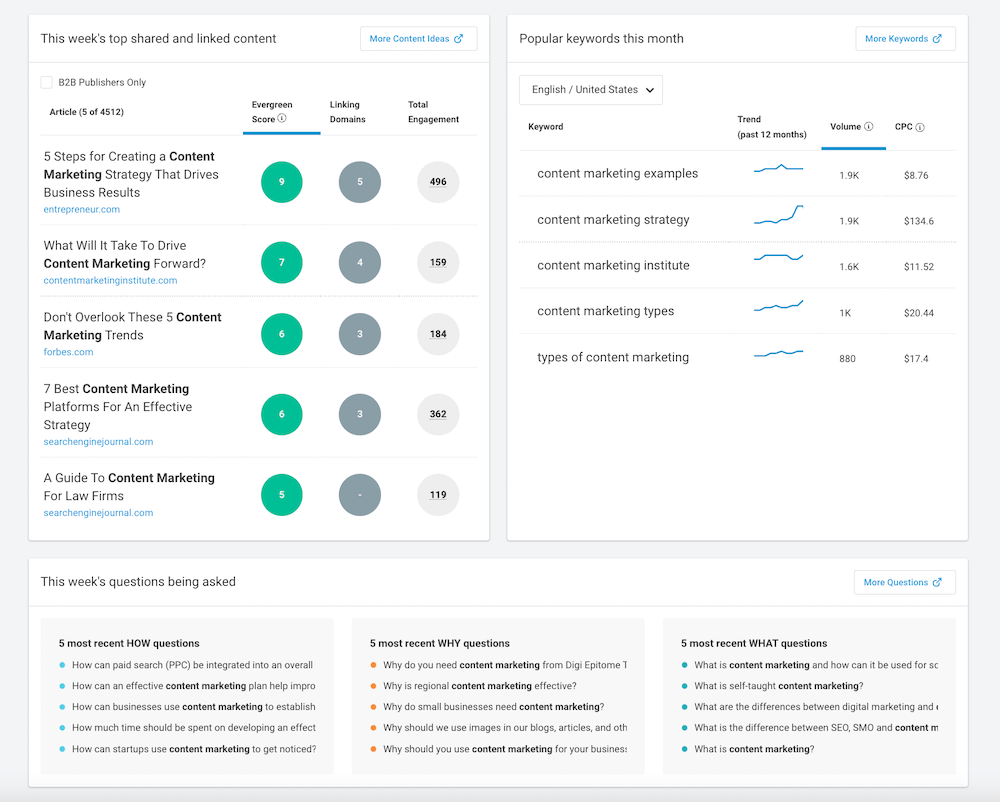Click trend sparkline for content marketing examples
Viewport: 1000px width, 802px height.
point(778,169)
